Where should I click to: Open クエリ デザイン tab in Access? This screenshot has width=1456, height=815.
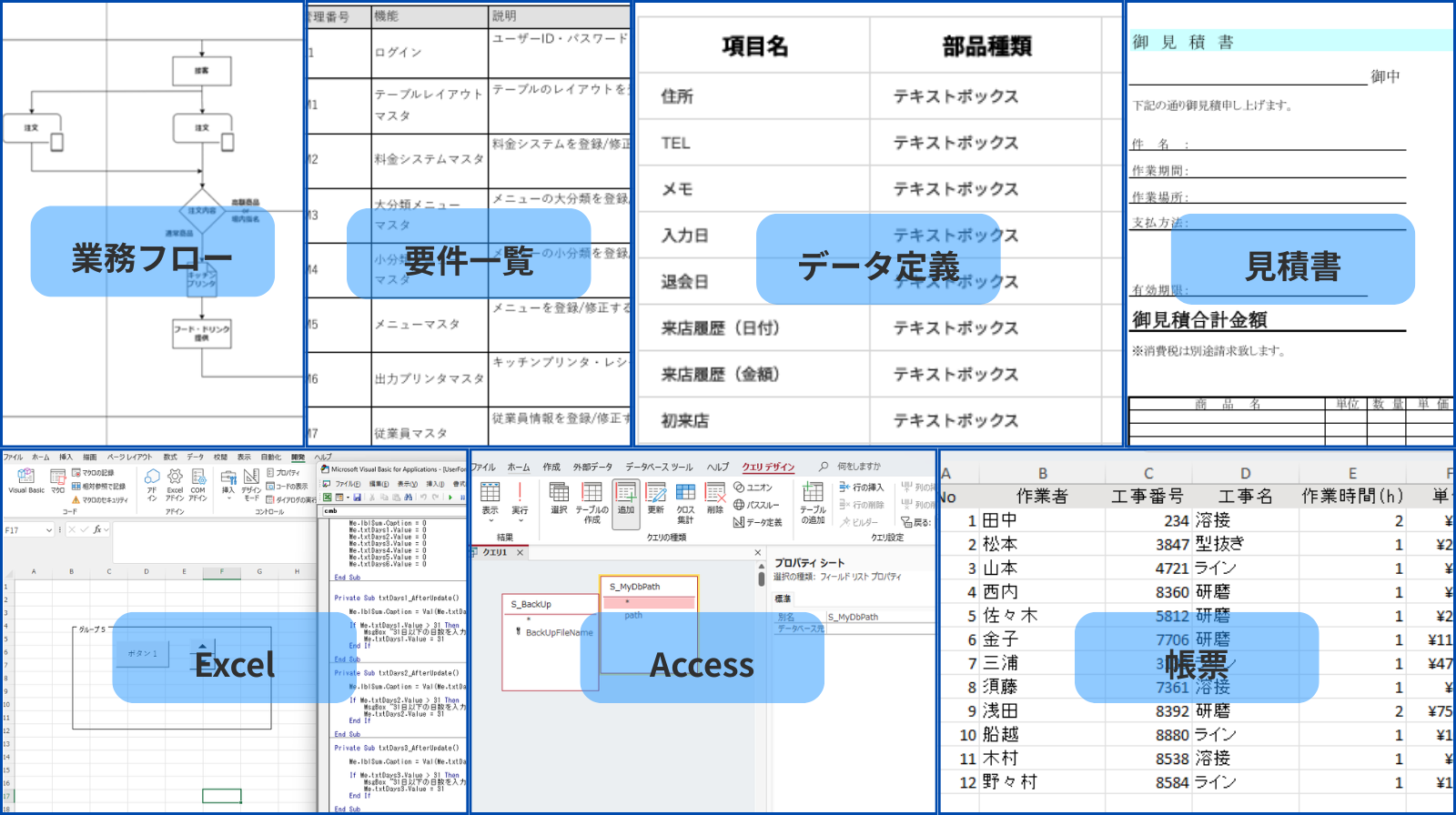(768, 467)
